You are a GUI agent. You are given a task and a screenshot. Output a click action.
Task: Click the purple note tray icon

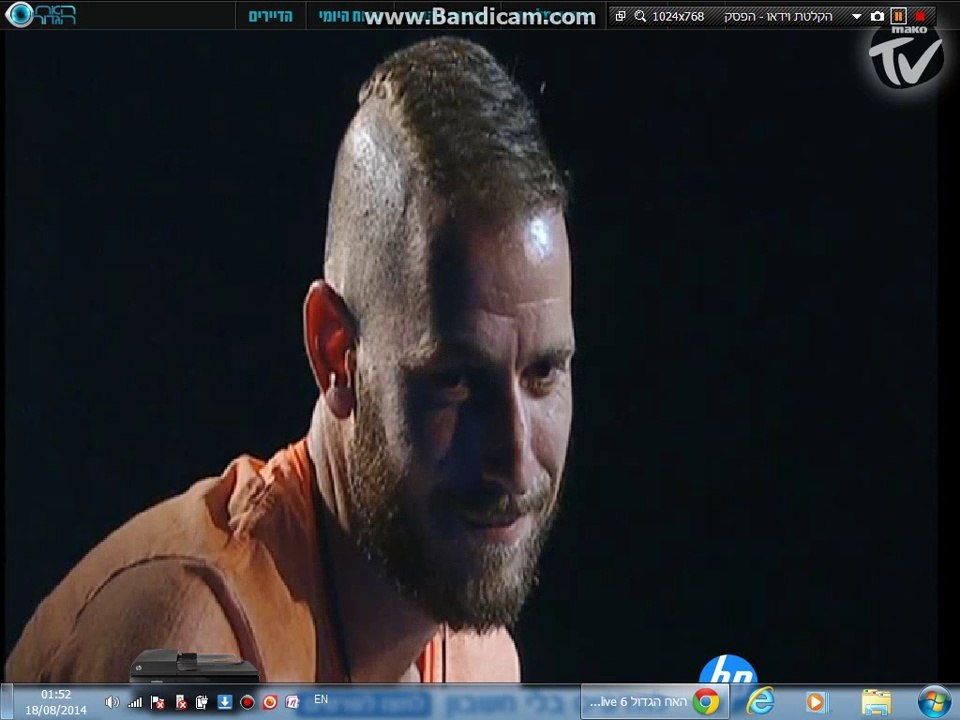[292, 702]
